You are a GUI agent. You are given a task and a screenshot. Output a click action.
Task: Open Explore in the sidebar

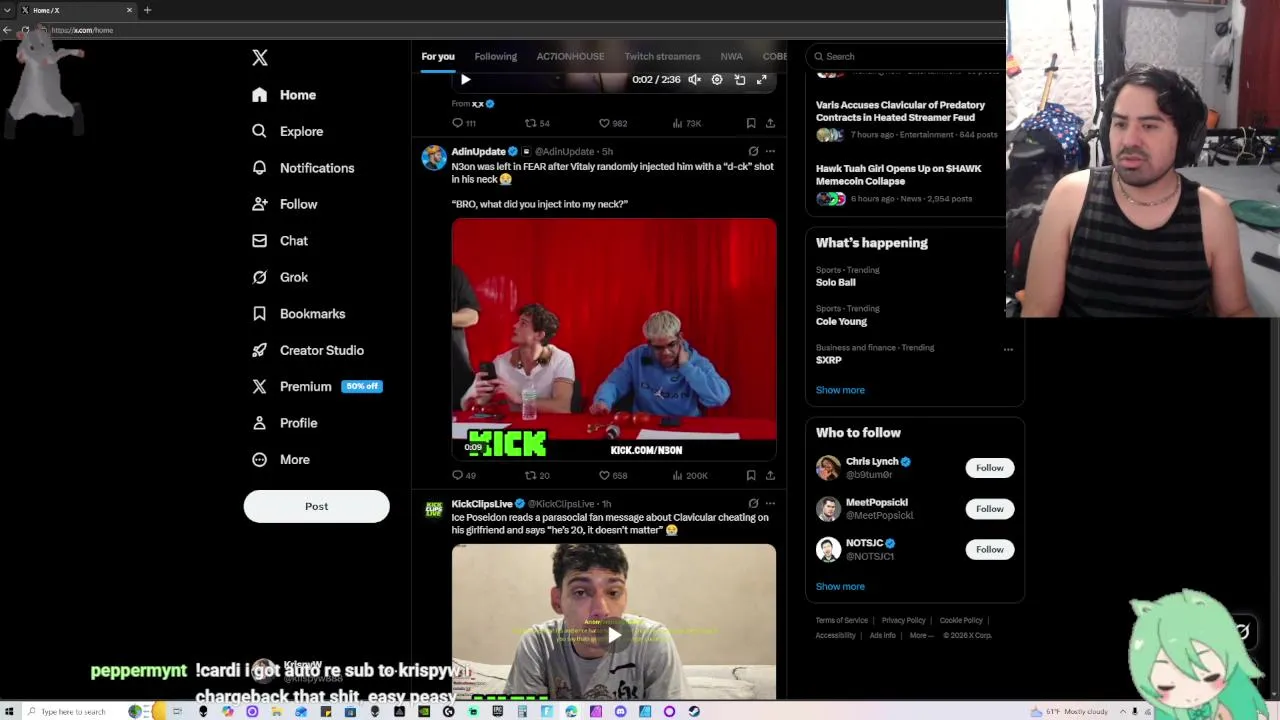(x=288, y=131)
